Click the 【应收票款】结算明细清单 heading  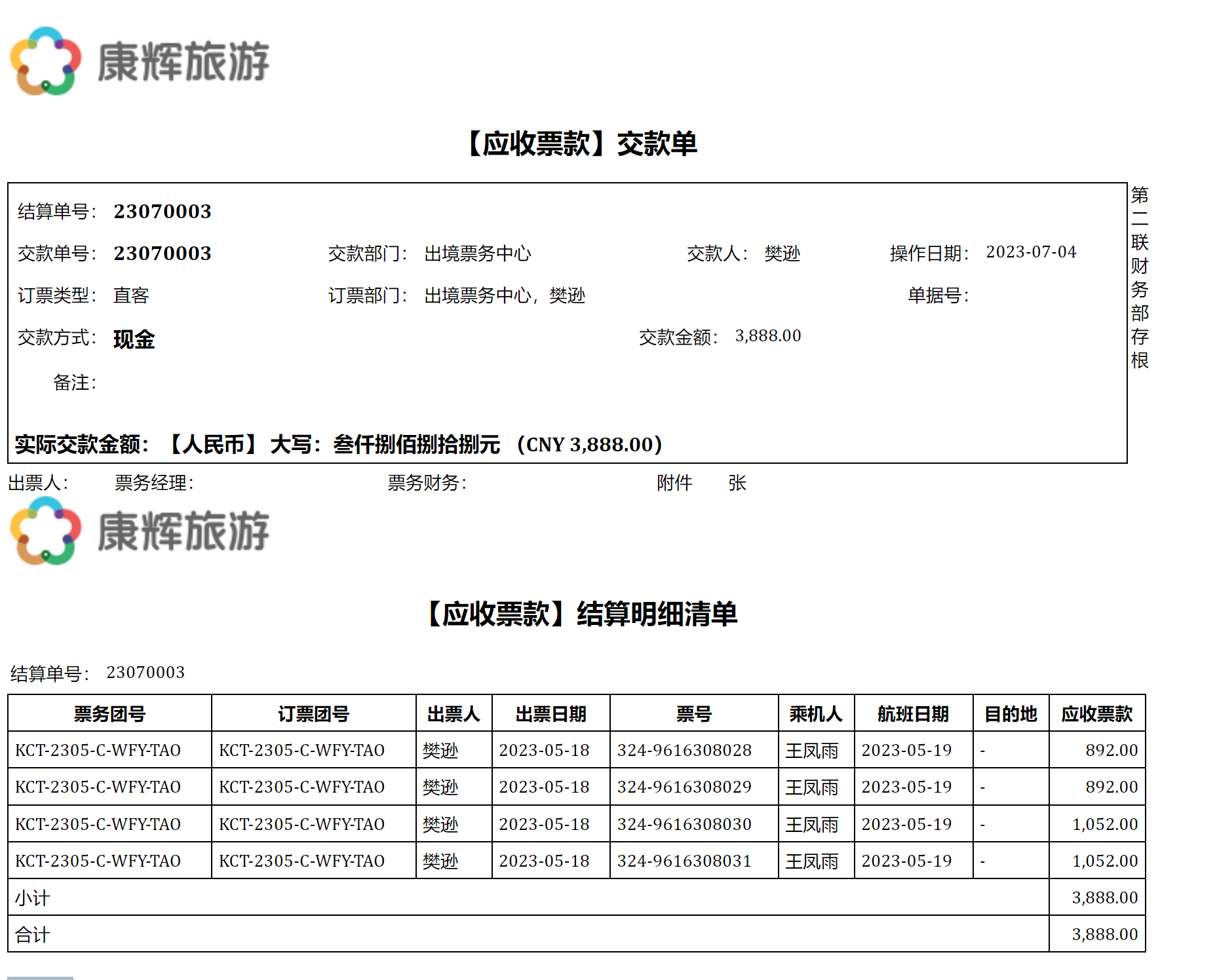click(x=581, y=614)
